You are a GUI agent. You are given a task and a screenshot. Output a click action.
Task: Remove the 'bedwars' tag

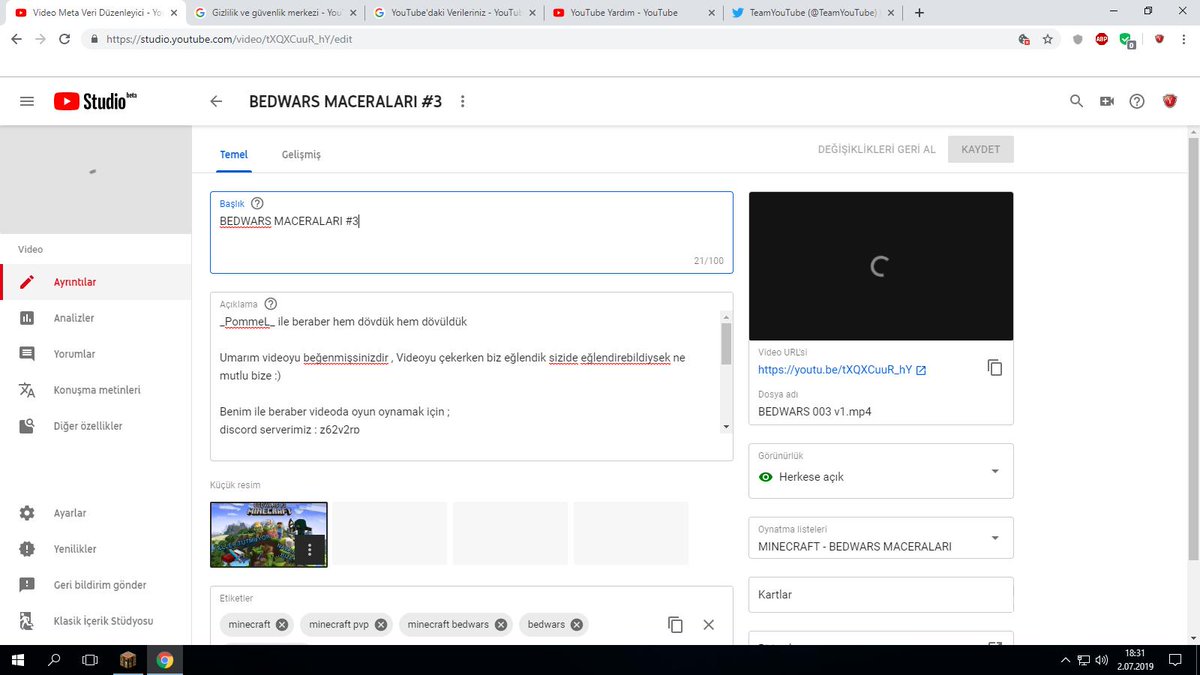pyautogui.click(x=576, y=624)
